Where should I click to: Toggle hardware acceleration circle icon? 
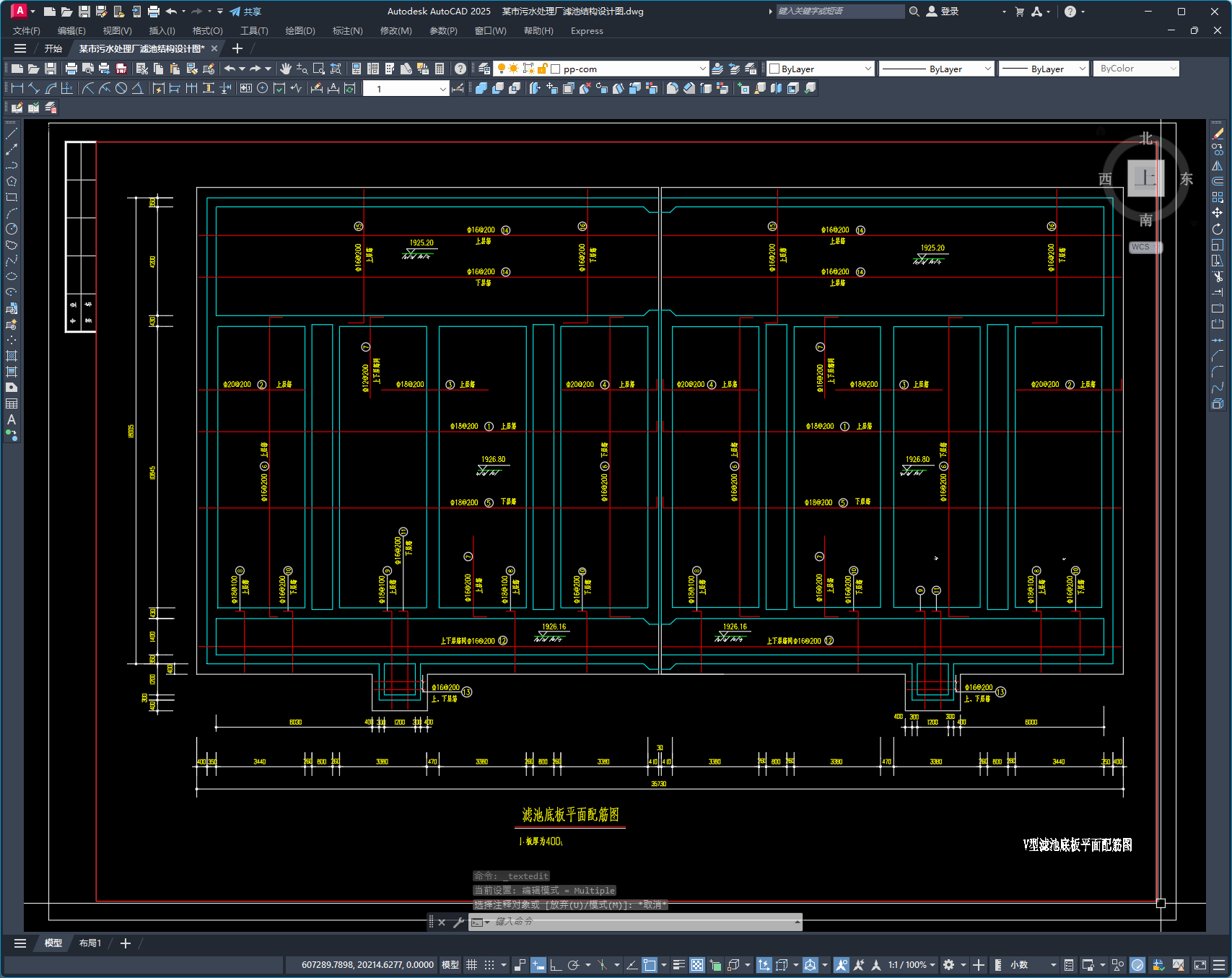click(x=1137, y=965)
